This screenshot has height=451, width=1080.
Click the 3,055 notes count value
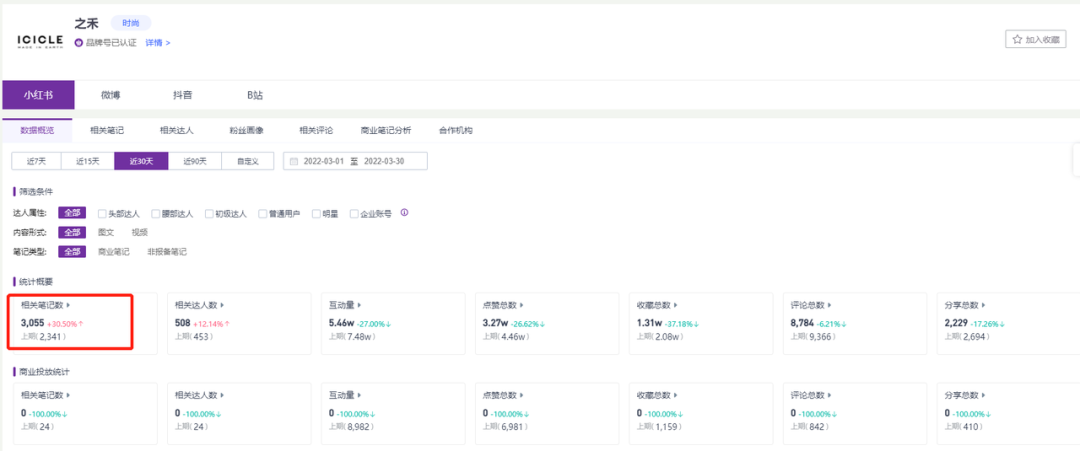[x=32, y=322]
